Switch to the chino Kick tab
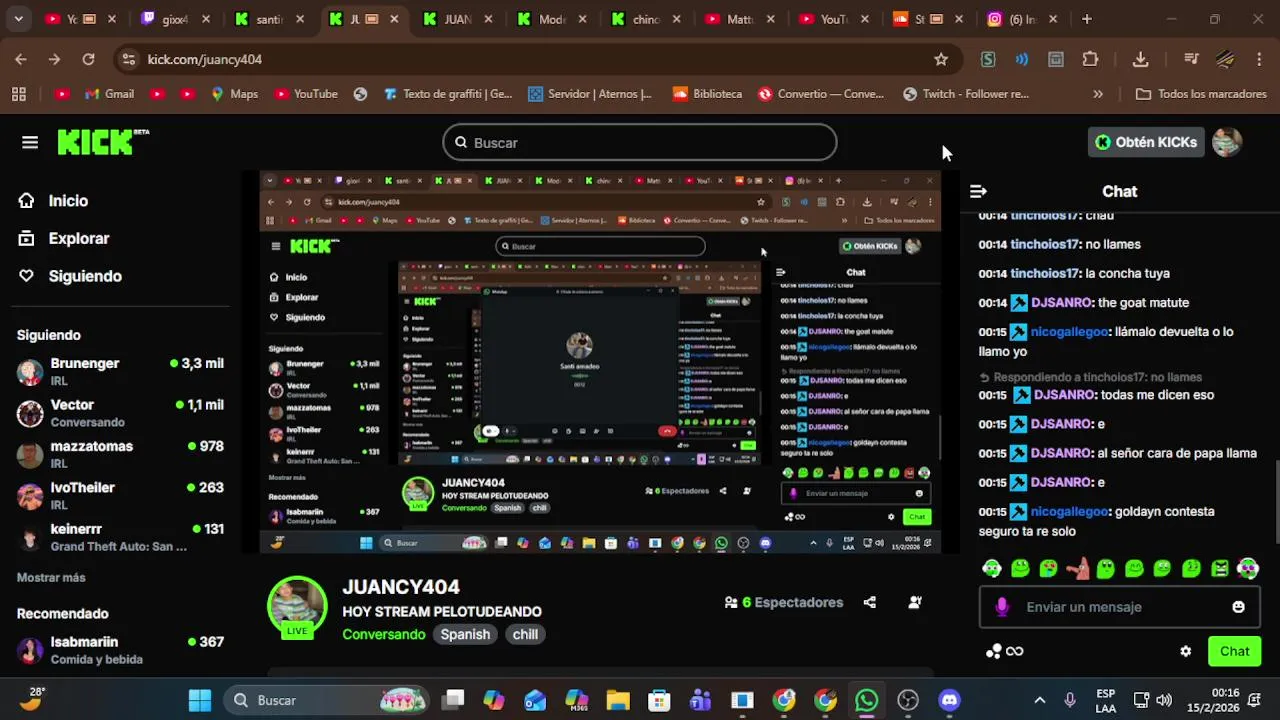This screenshot has height=720, width=1280. 647,19
